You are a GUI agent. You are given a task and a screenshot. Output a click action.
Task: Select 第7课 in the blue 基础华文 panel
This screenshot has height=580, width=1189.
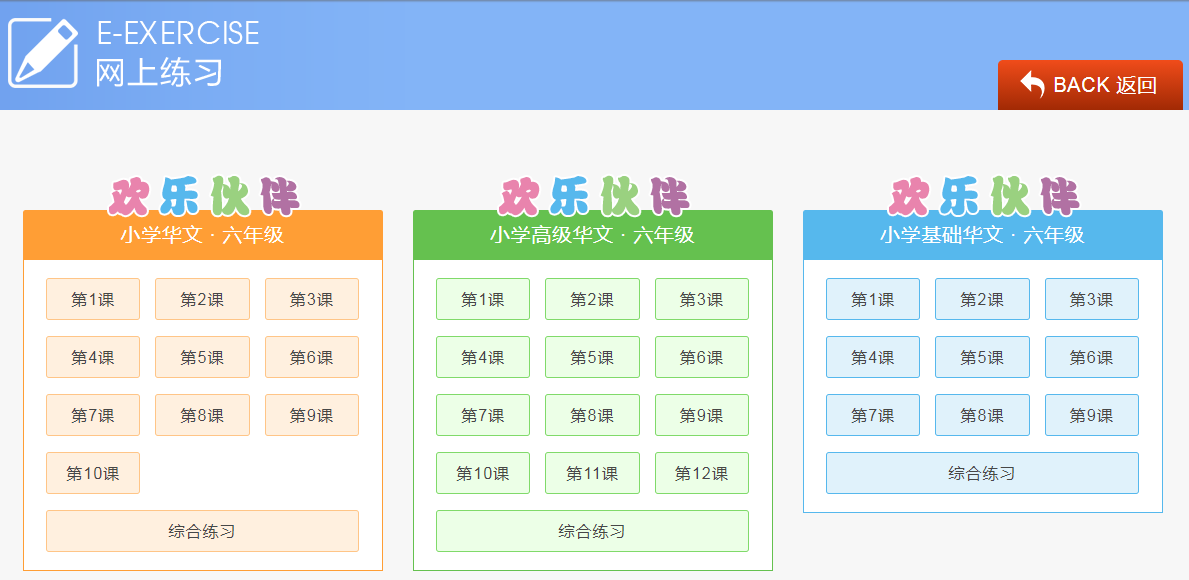pos(873,416)
